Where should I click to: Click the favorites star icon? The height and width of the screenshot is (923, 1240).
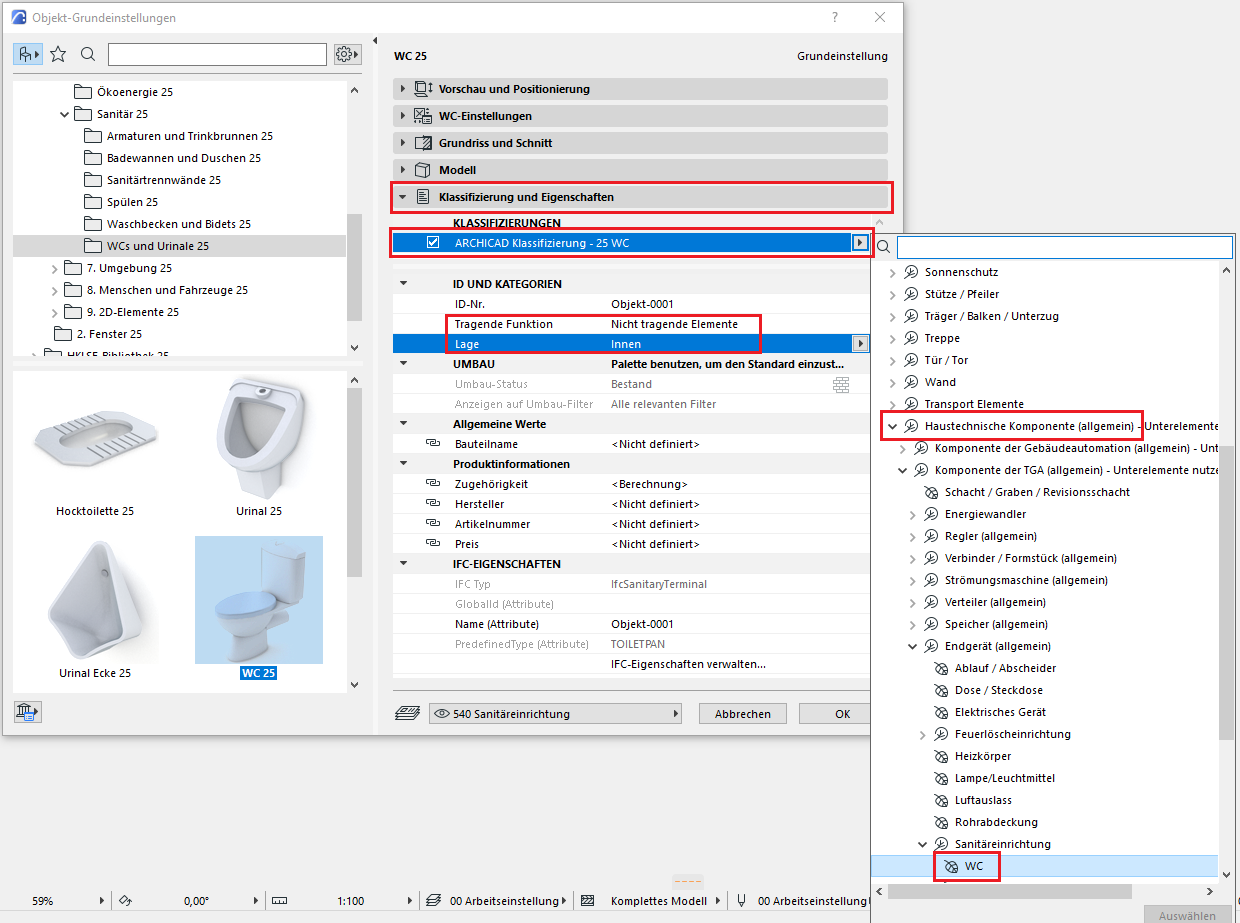tap(58, 54)
